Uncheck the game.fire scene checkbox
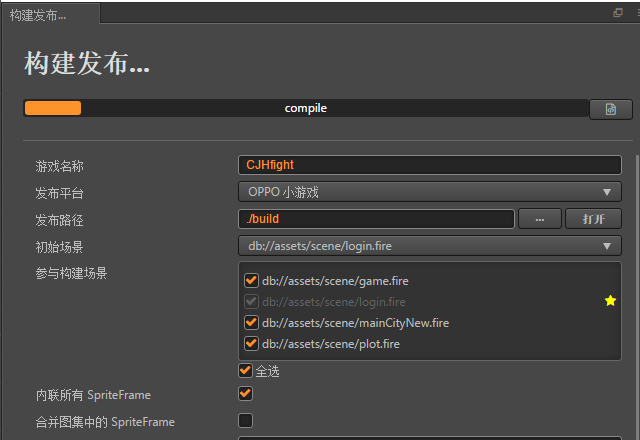 (x=251, y=280)
